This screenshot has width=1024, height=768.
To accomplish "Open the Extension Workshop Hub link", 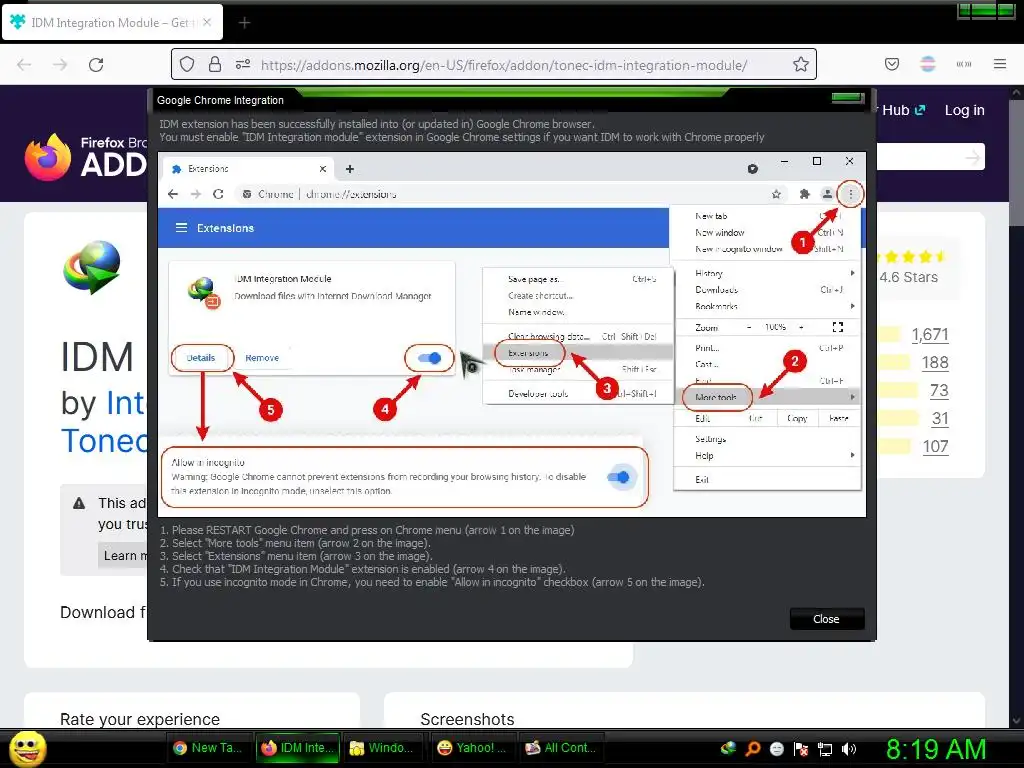I will coord(903,110).
